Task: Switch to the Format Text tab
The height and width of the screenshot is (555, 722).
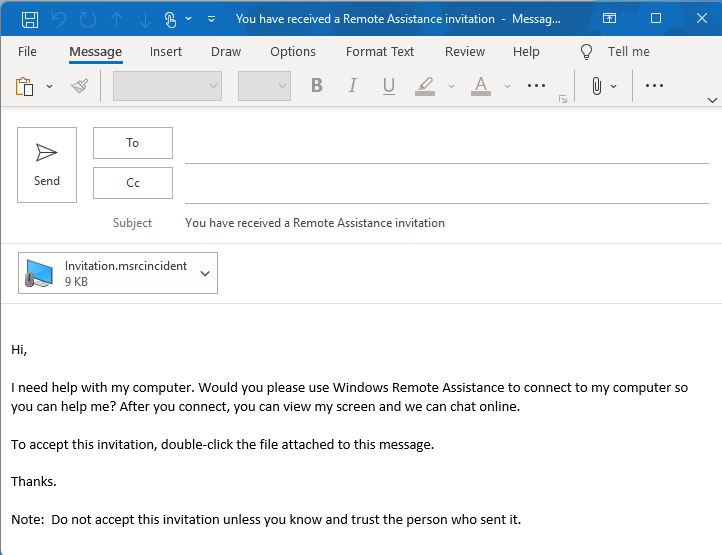Action: (x=380, y=52)
